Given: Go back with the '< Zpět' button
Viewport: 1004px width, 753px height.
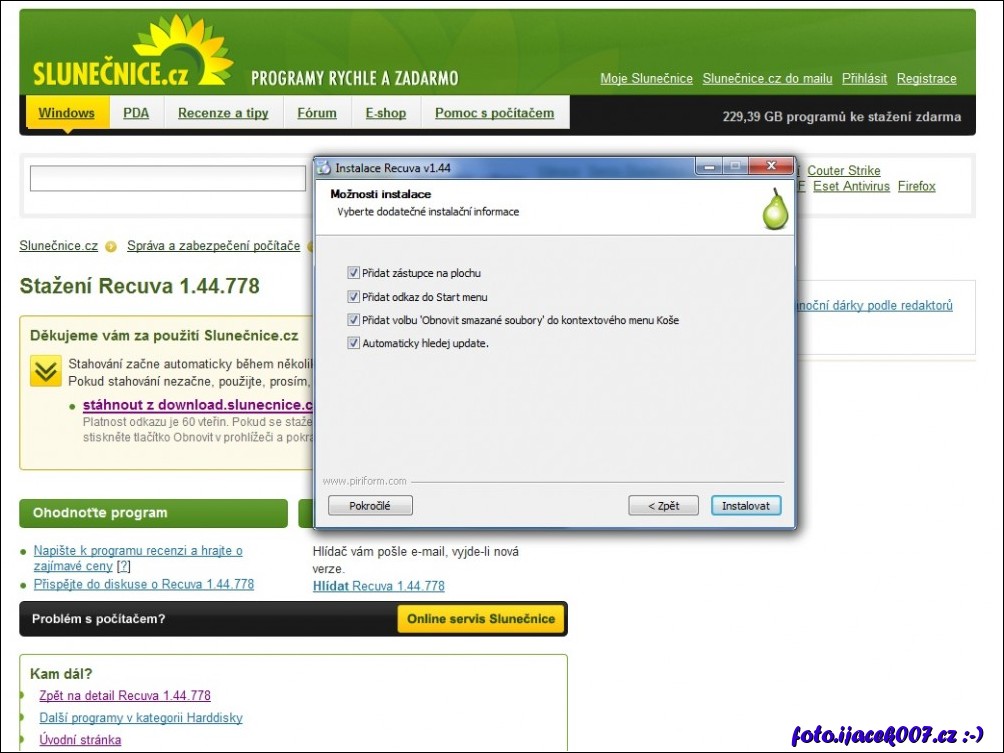Looking at the screenshot, I should (663, 506).
